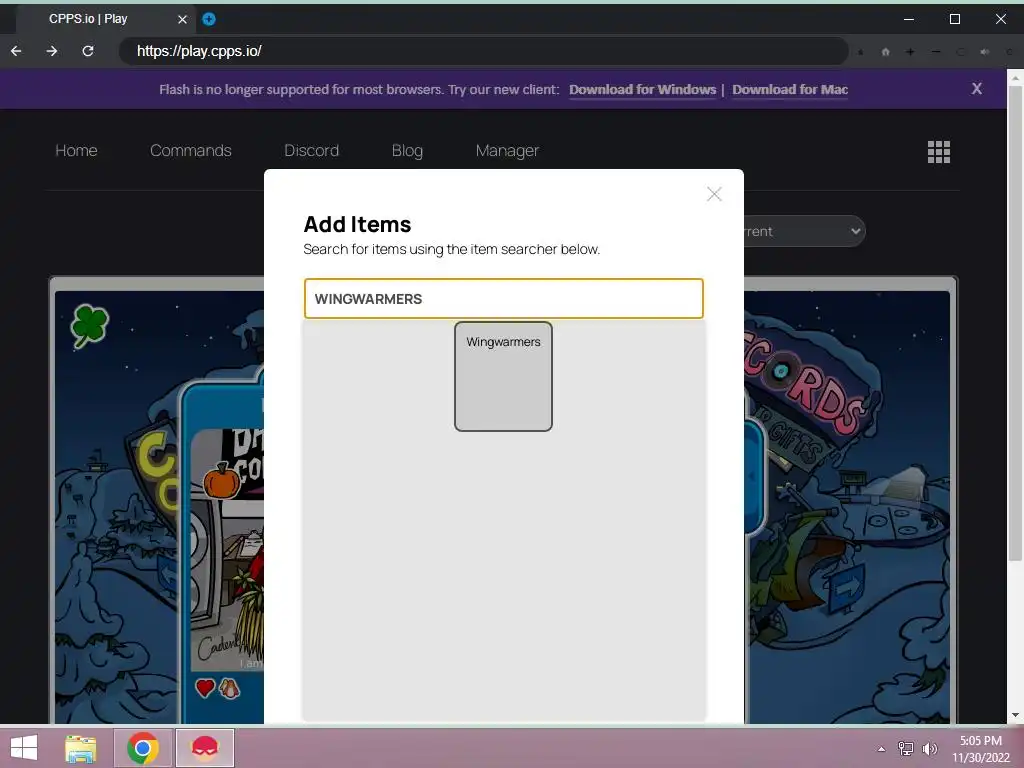Close the Add Items dialog

714,194
